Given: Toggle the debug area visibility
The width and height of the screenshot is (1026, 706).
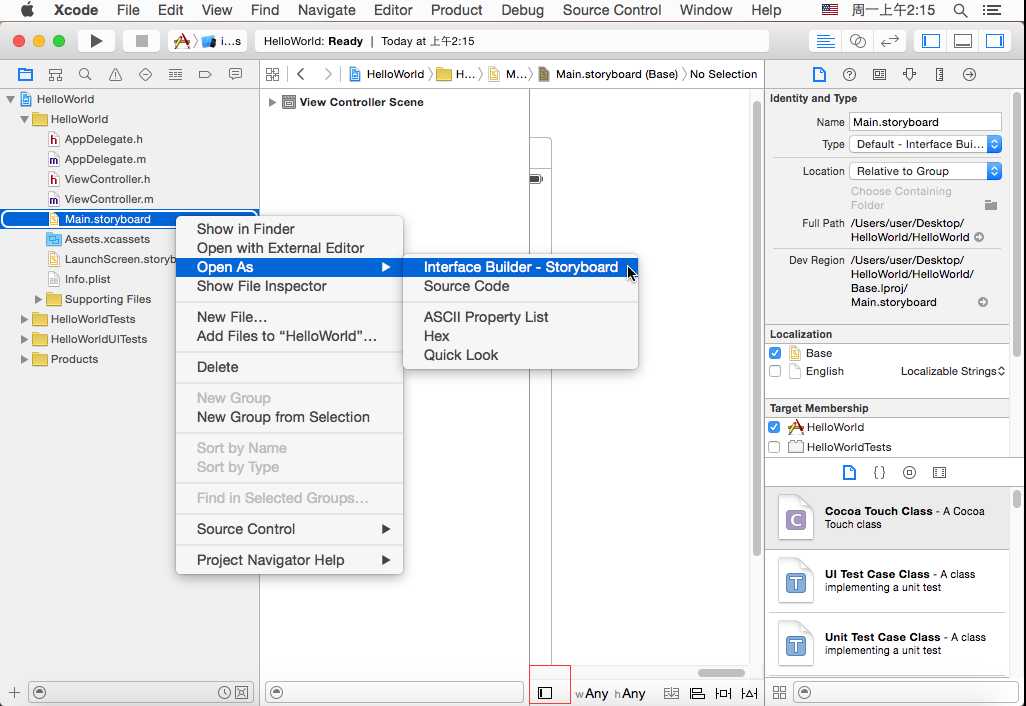Looking at the screenshot, I should pos(963,41).
